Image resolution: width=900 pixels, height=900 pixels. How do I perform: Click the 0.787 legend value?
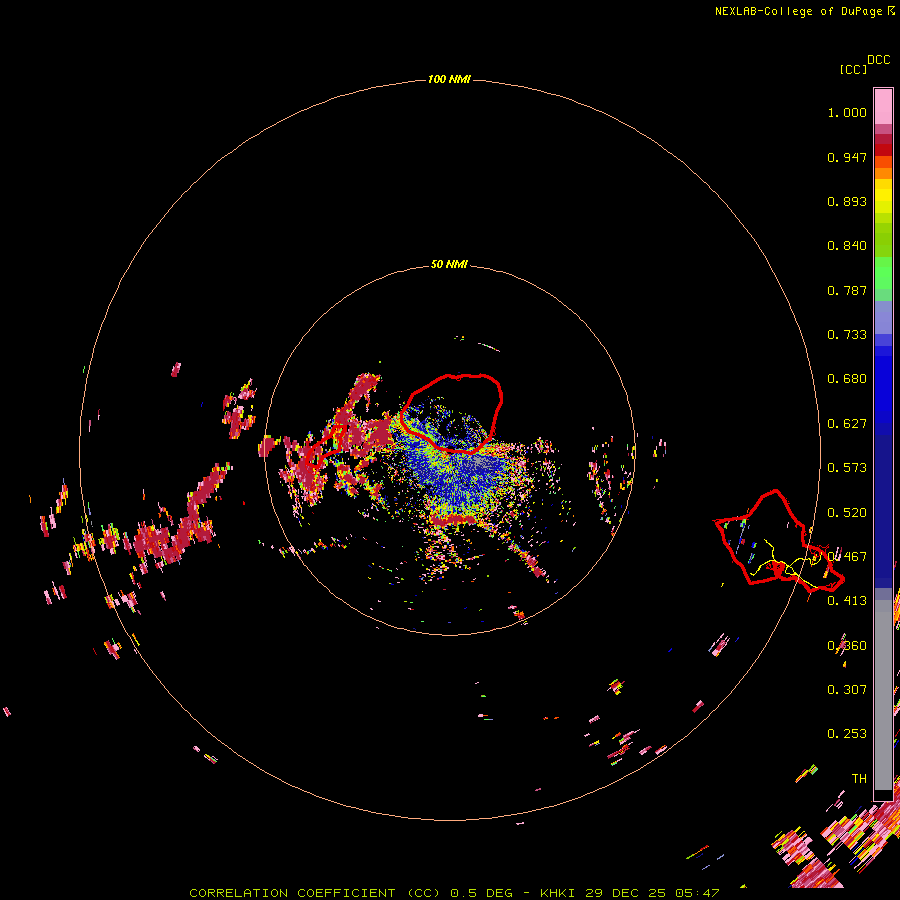[x=847, y=290]
